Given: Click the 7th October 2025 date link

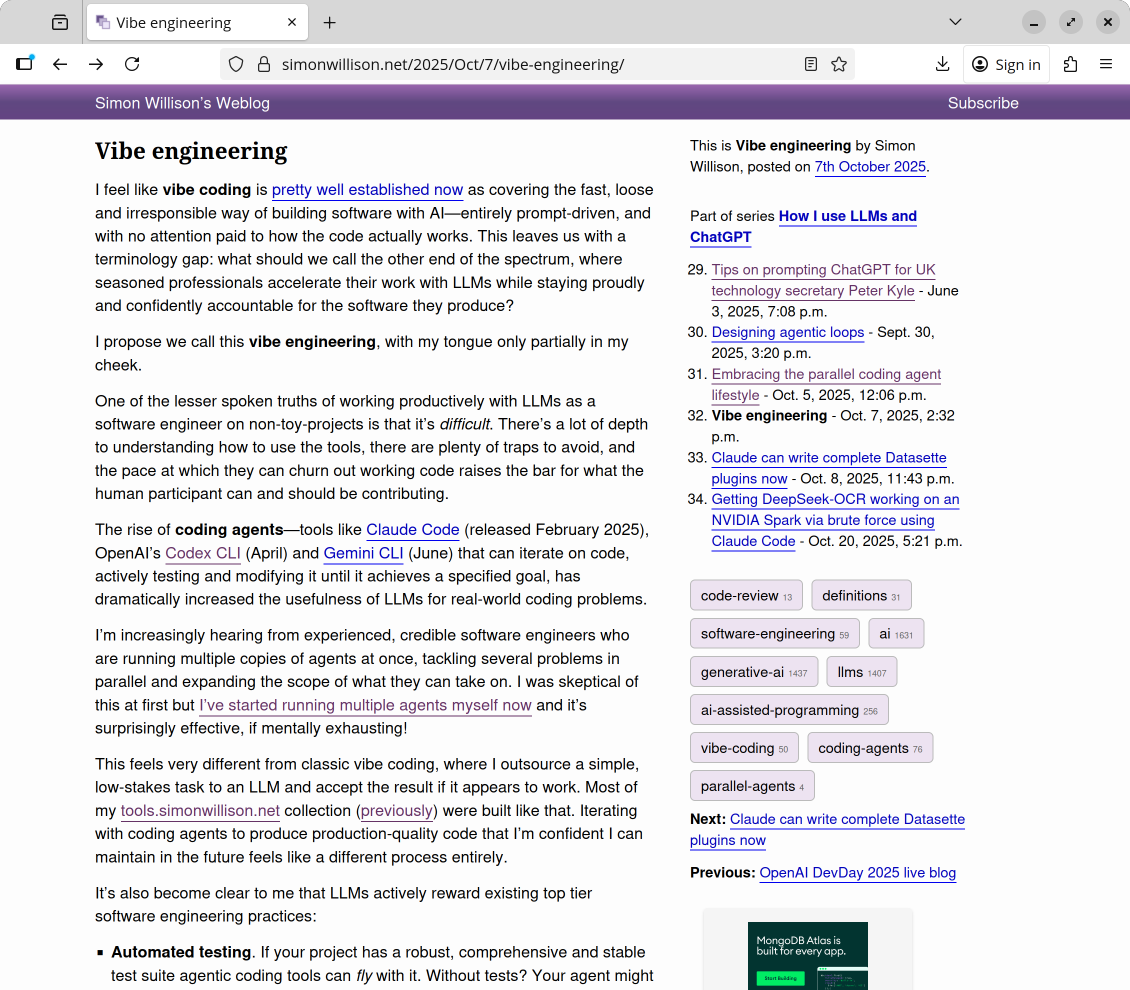Looking at the screenshot, I should coord(870,166).
